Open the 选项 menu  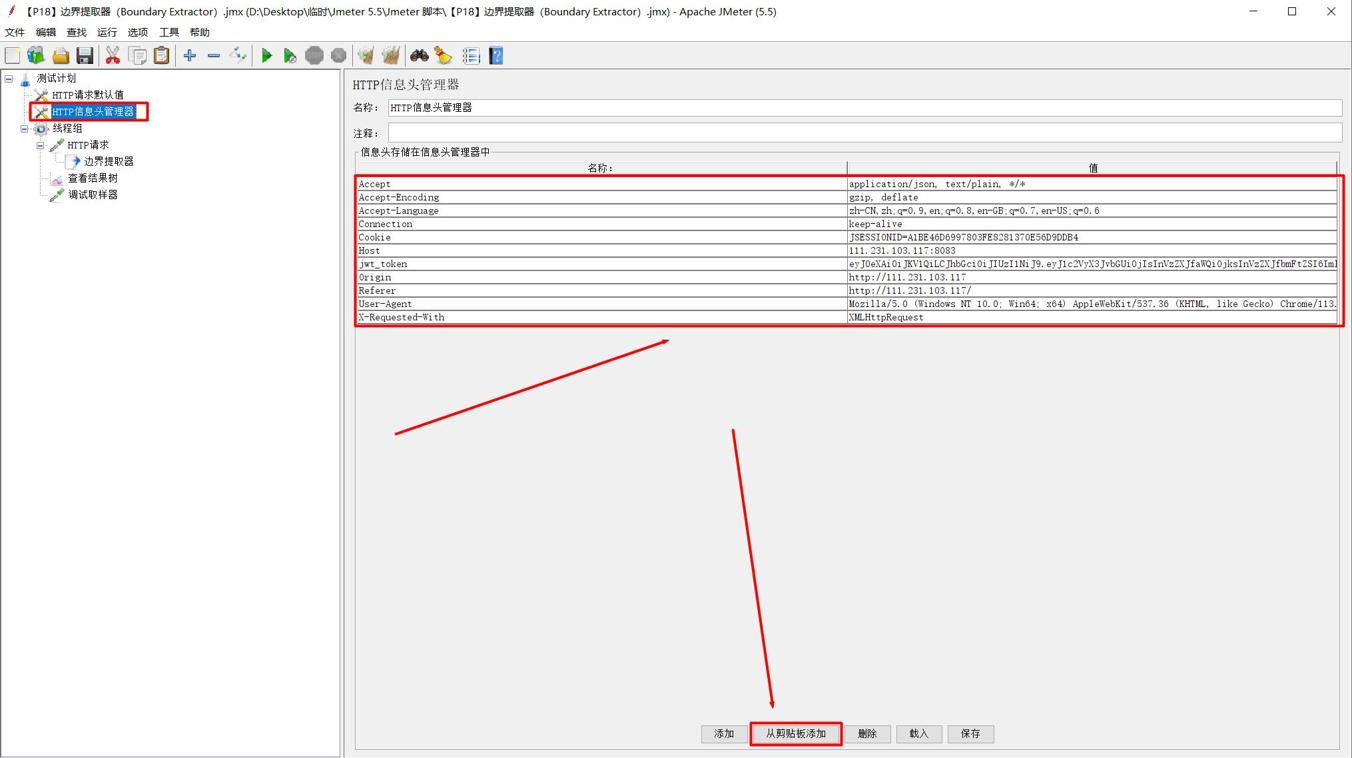(x=138, y=32)
